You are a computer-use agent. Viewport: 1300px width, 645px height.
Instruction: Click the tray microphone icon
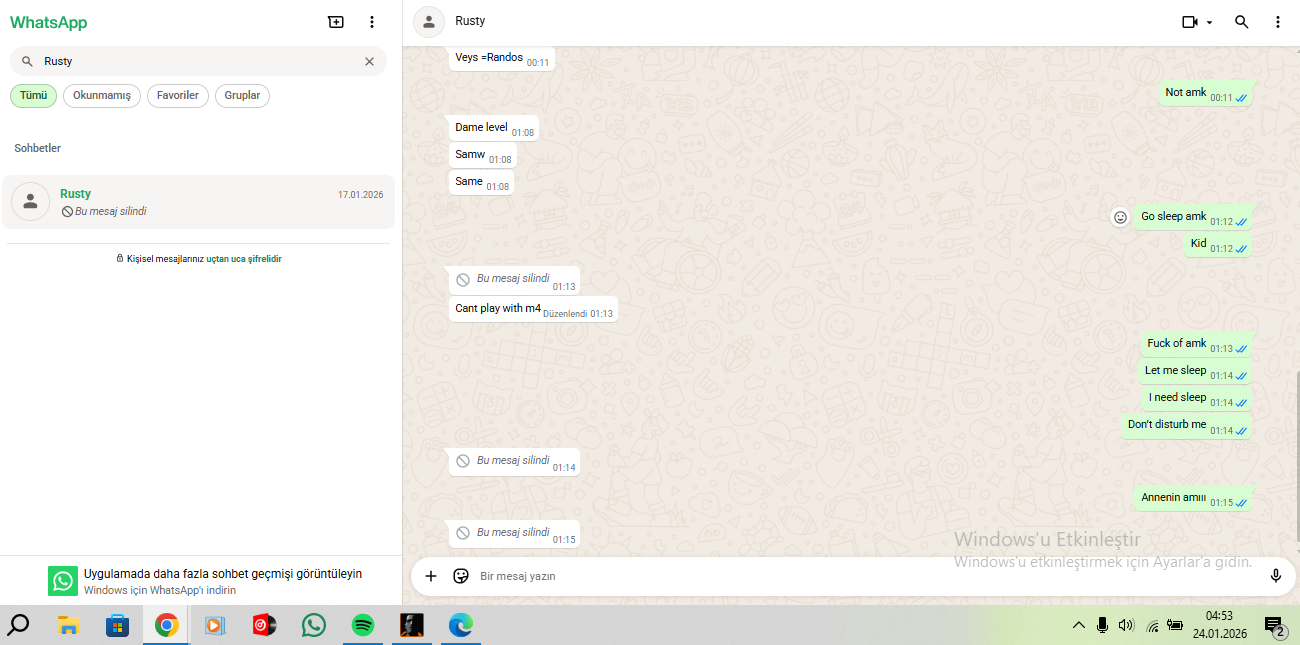click(1102, 626)
